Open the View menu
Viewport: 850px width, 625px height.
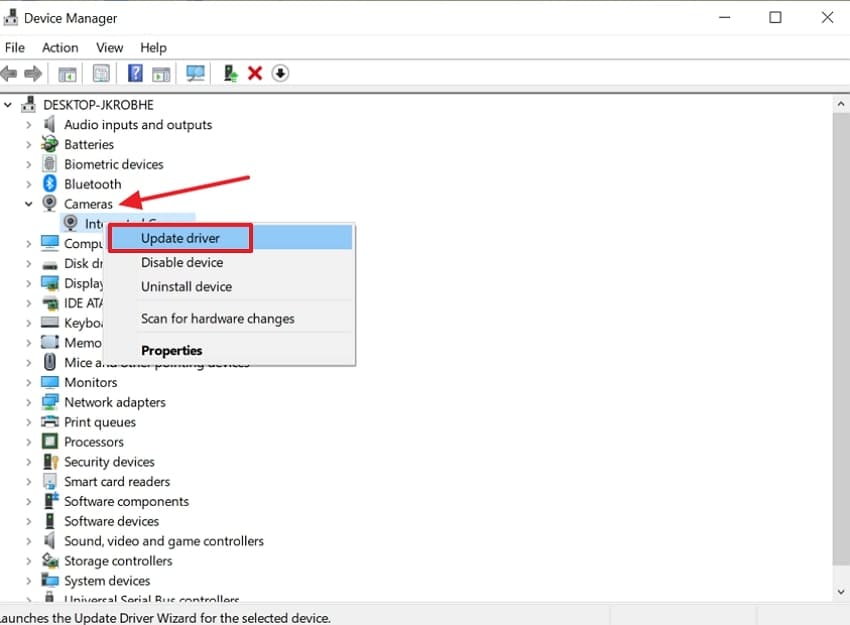(110, 48)
